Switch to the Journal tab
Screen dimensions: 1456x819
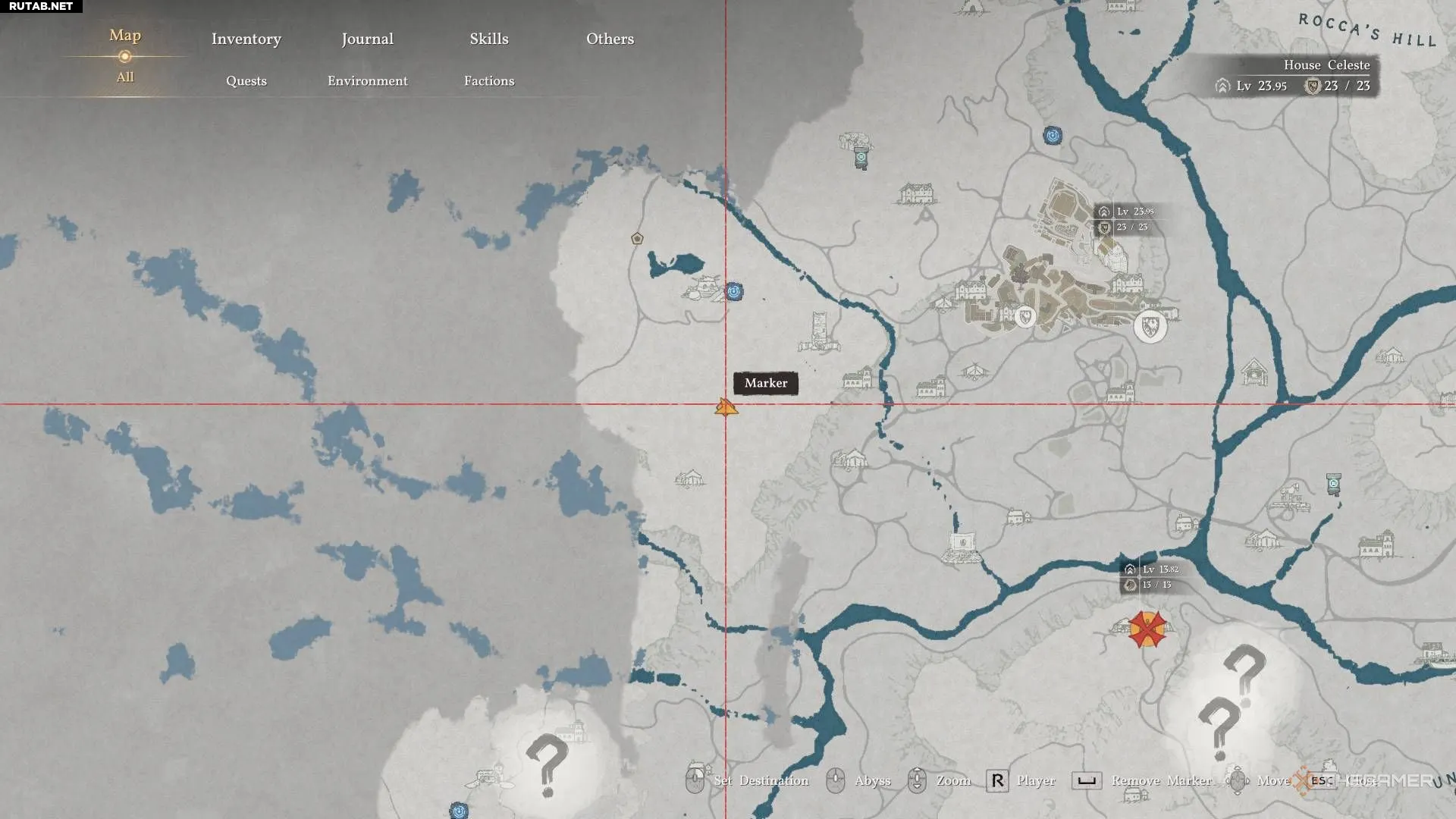367,39
